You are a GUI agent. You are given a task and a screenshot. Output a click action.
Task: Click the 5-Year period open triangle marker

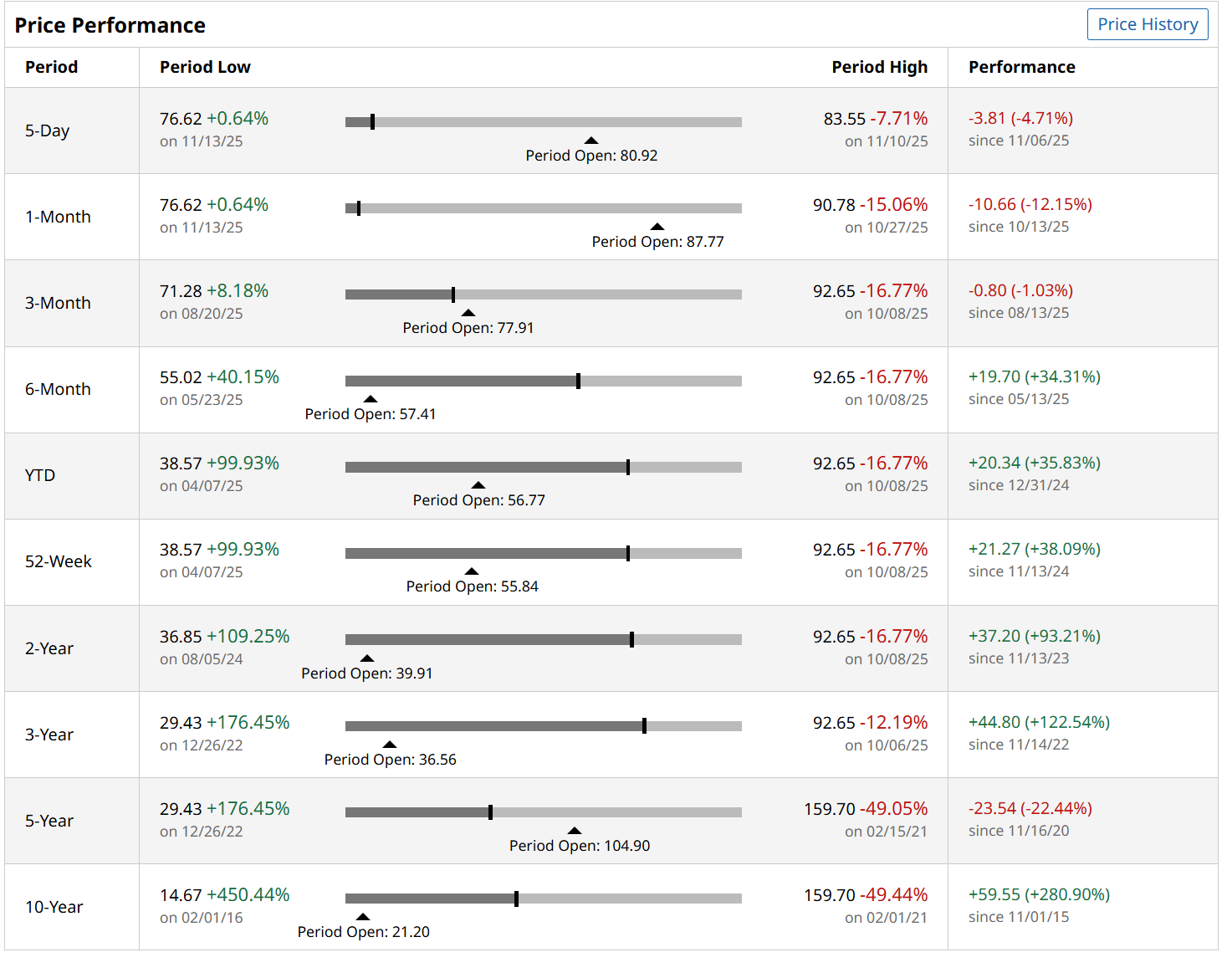pyautogui.click(x=575, y=831)
